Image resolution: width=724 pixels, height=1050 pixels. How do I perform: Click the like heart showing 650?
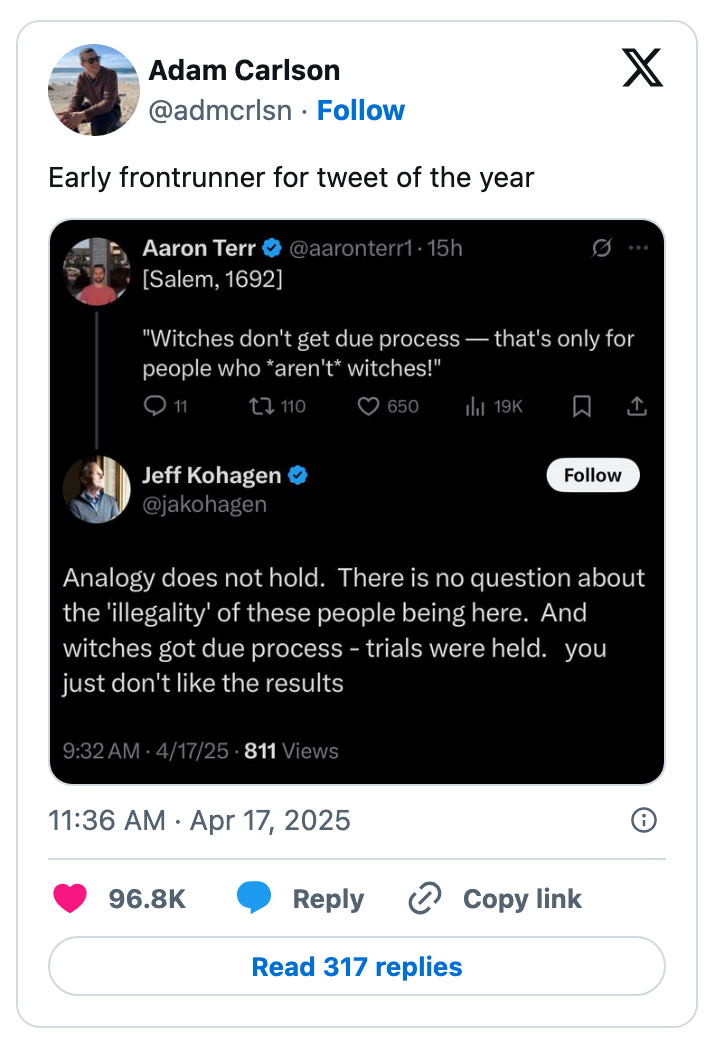[x=369, y=406]
